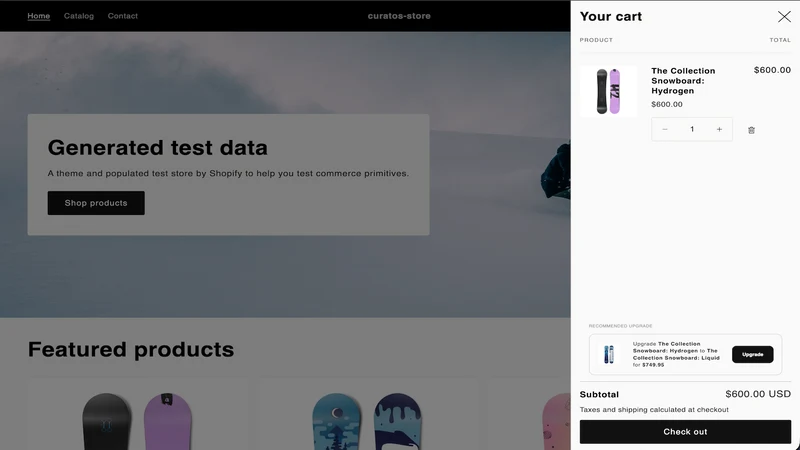Click the Your cart heading
The width and height of the screenshot is (800, 450).
(611, 16)
